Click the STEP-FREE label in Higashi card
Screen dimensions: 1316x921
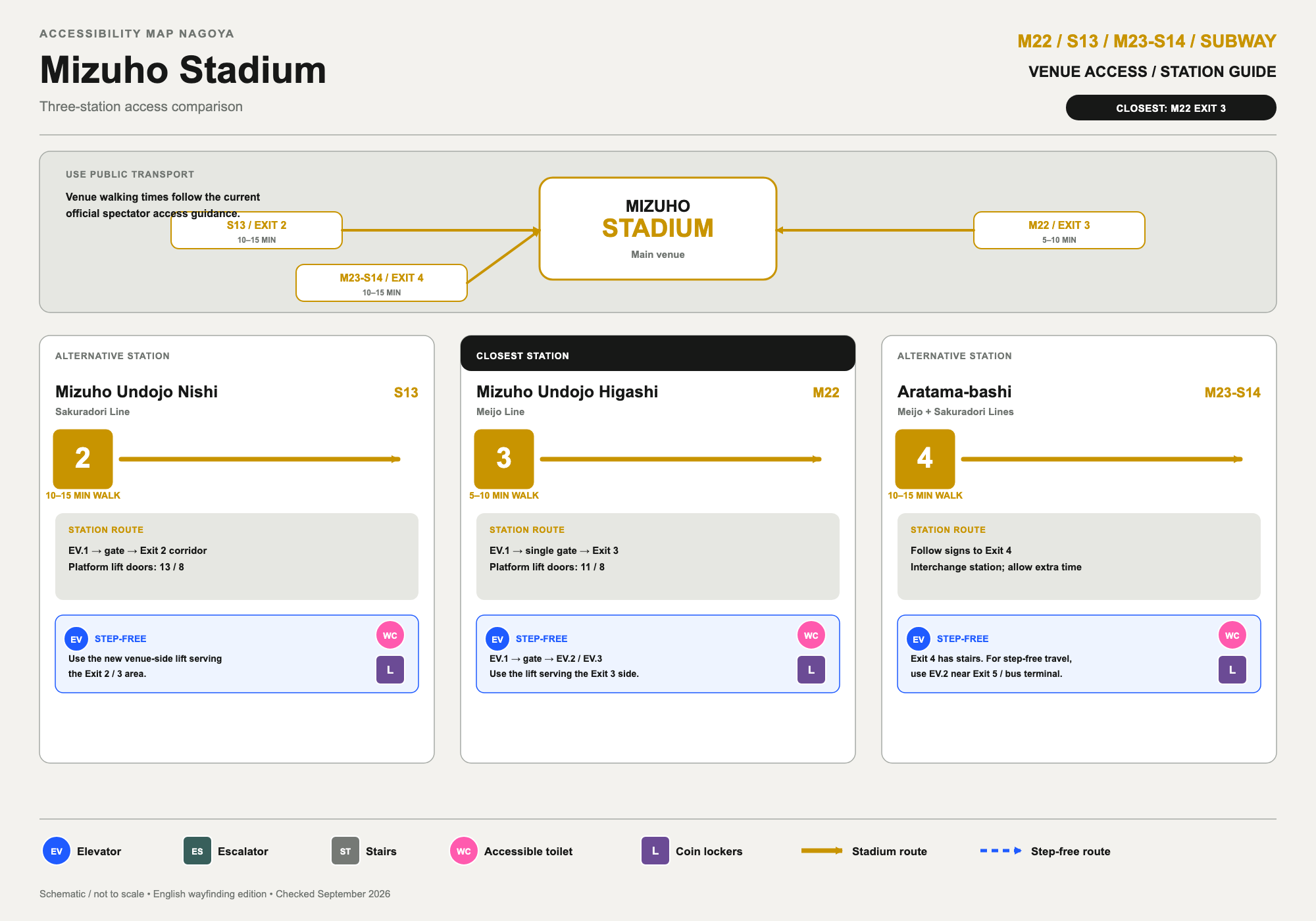point(542,639)
